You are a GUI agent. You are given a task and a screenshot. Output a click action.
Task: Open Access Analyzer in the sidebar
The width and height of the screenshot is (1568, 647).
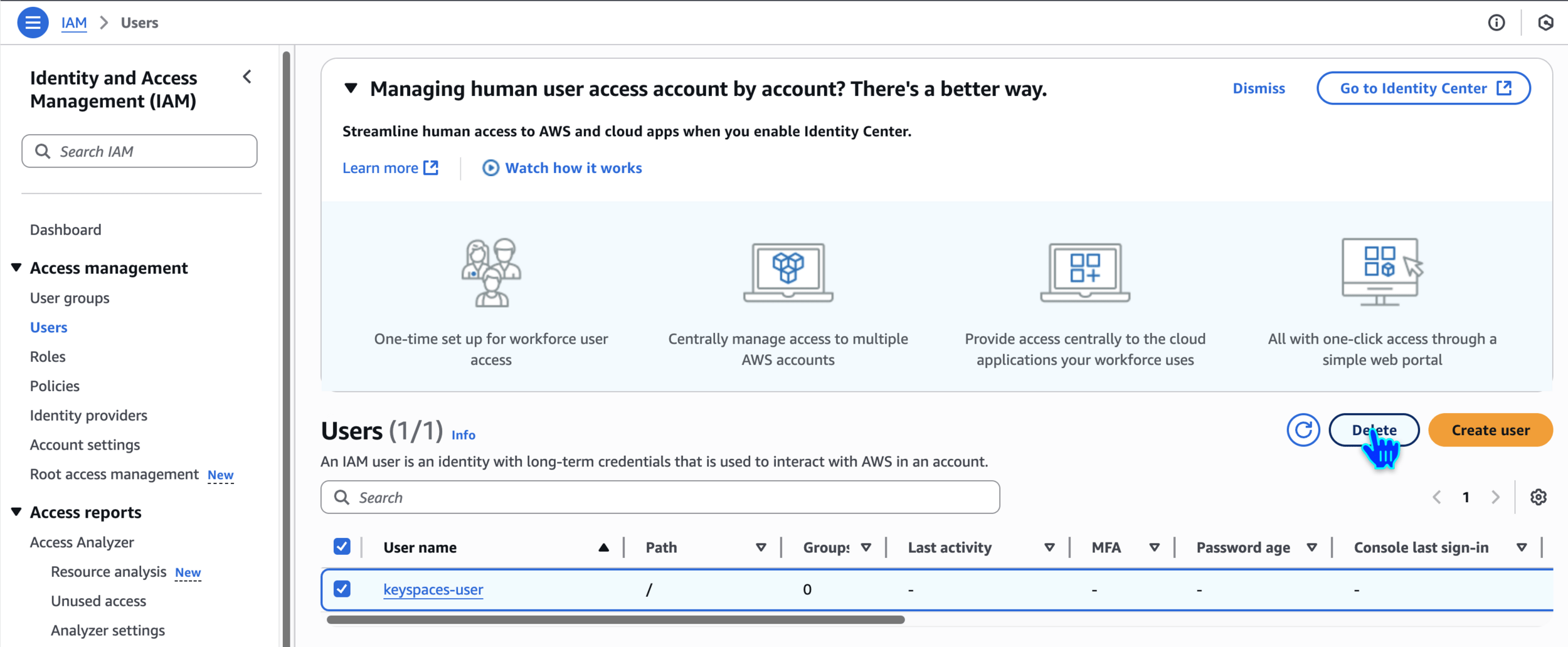[82, 542]
